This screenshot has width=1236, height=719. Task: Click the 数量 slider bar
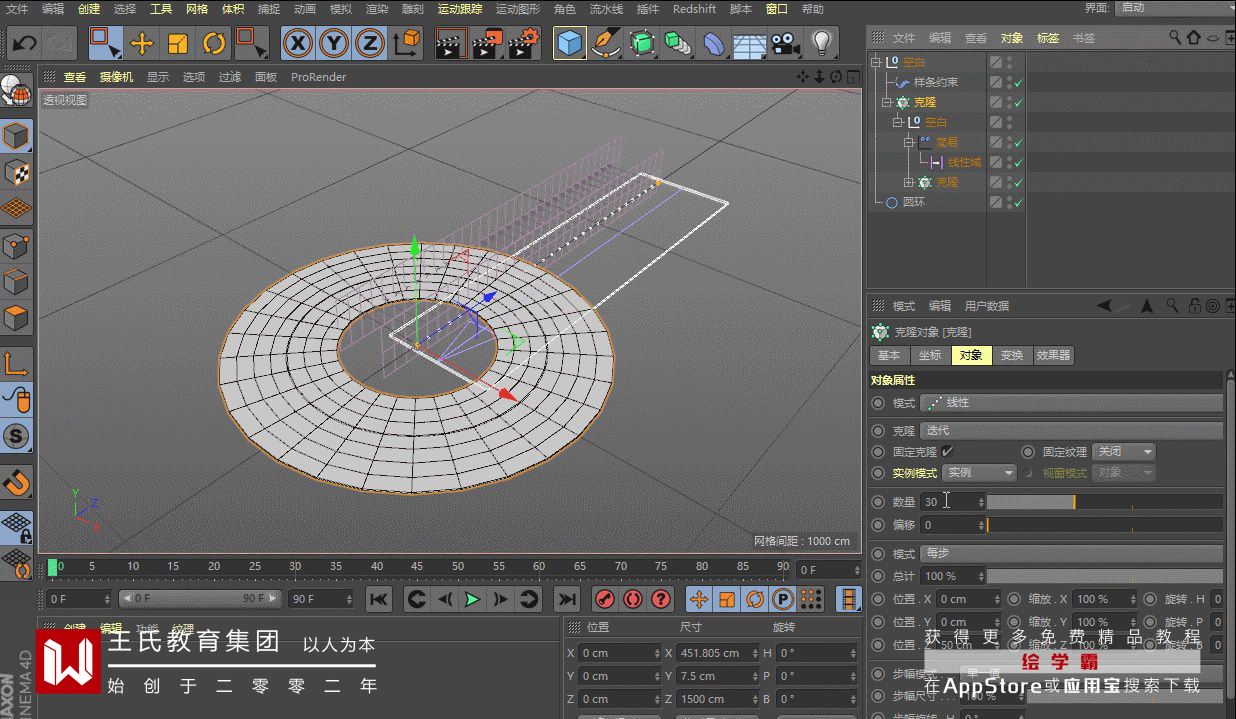point(1103,502)
